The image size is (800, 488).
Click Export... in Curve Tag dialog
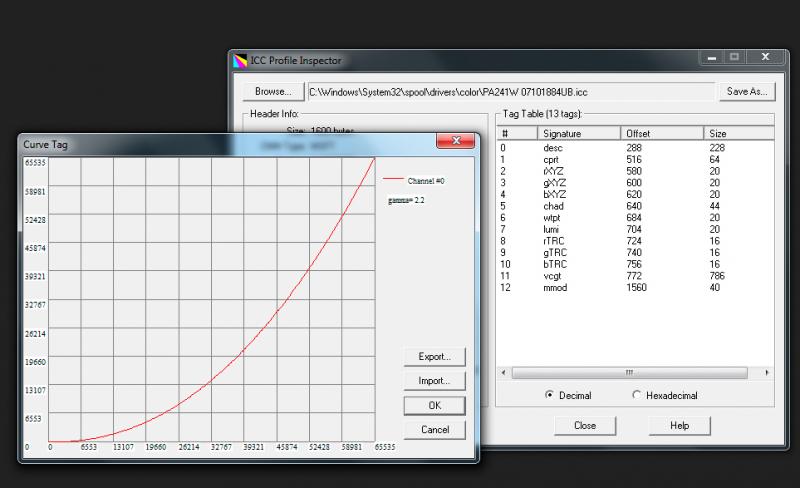coord(434,357)
